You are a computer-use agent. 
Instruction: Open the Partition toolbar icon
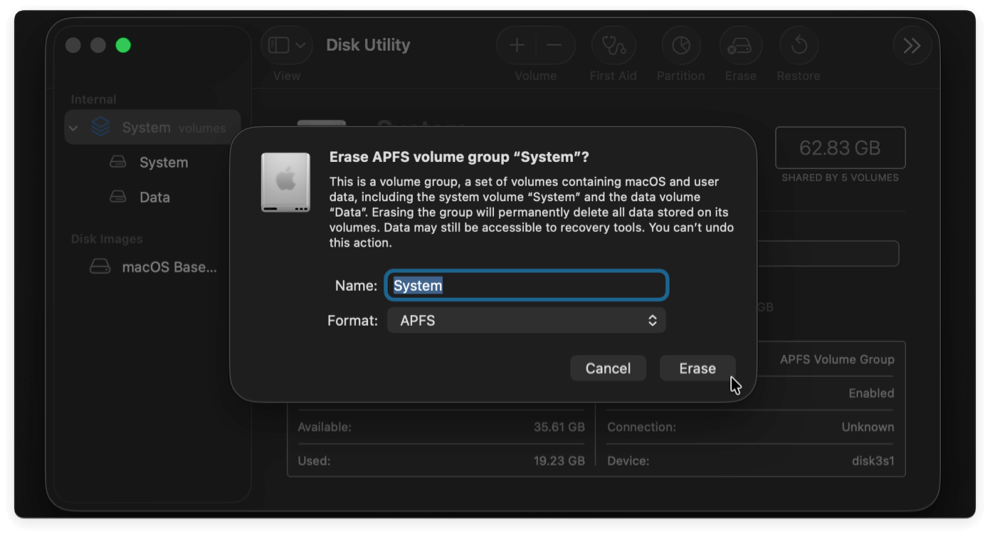tap(681, 45)
